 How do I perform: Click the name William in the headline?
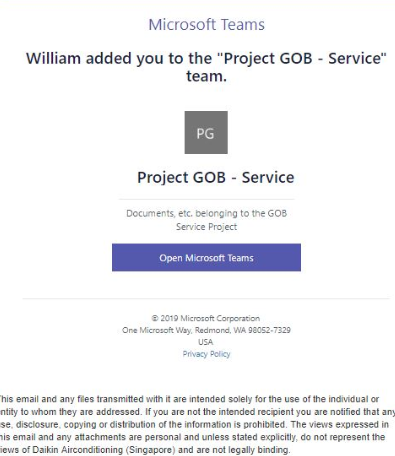point(53,58)
